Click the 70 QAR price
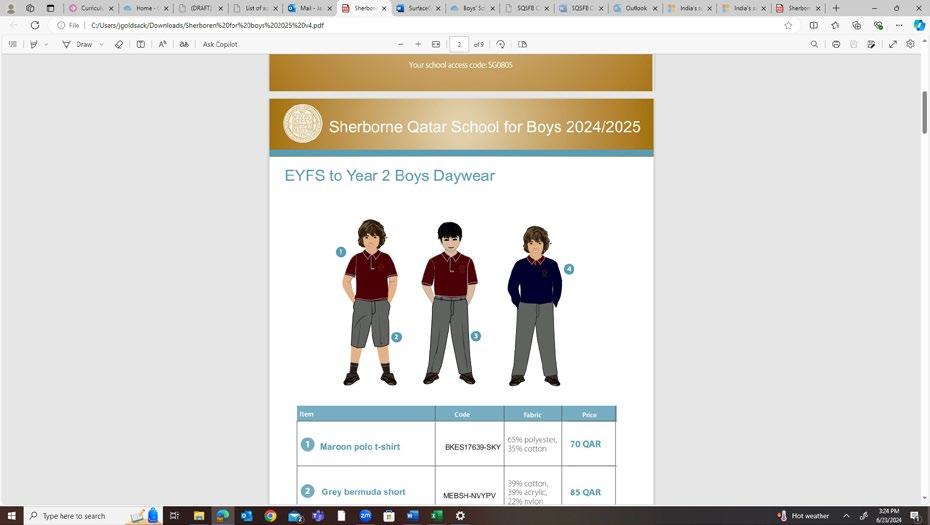This screenshot has width=930, height=525. [x=585, y=444]
